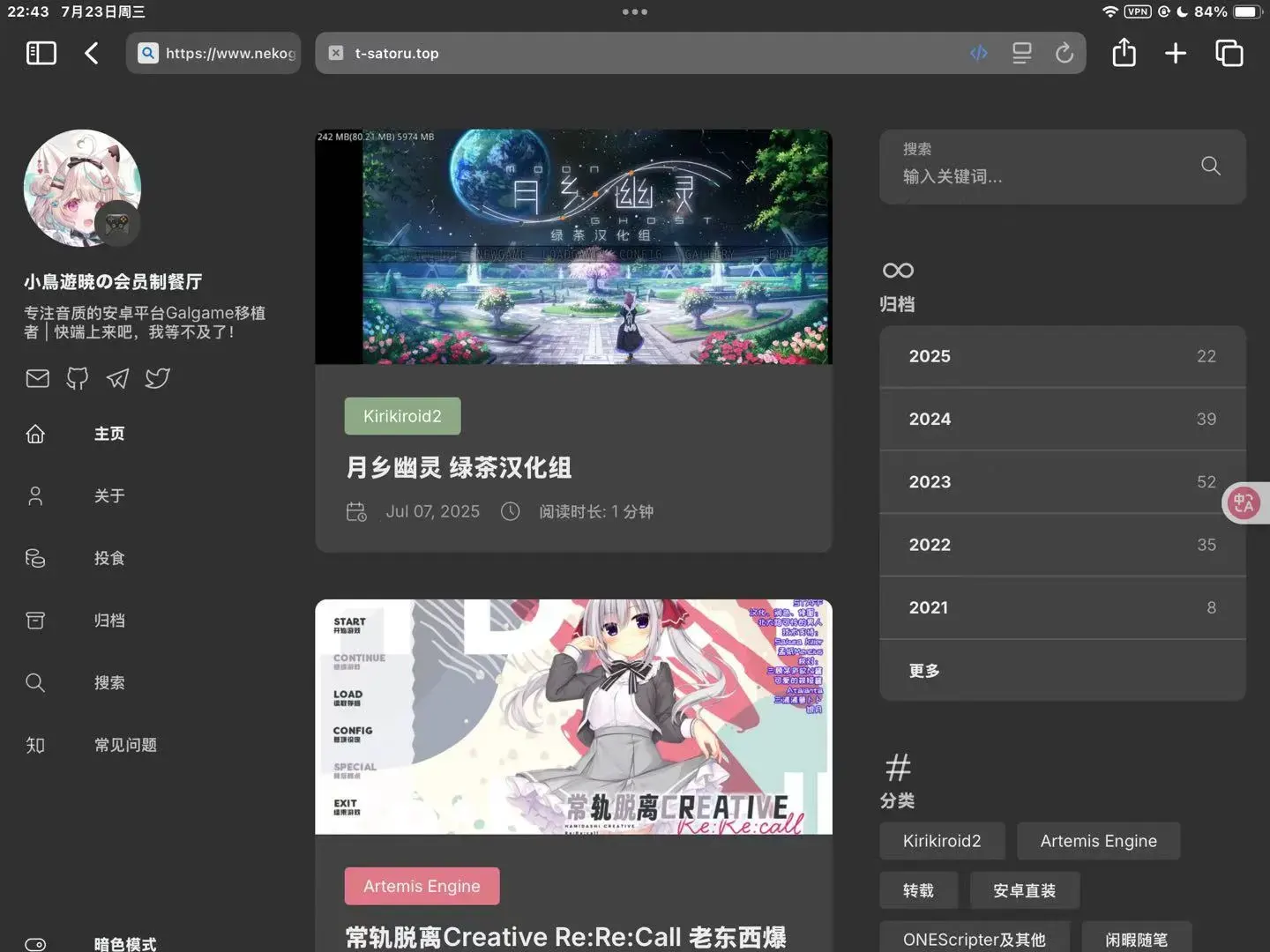The width and height of the screenshot is (1270, 952).
Task: Open the 搜索 sidebar menu item
Action: point(109,682)
